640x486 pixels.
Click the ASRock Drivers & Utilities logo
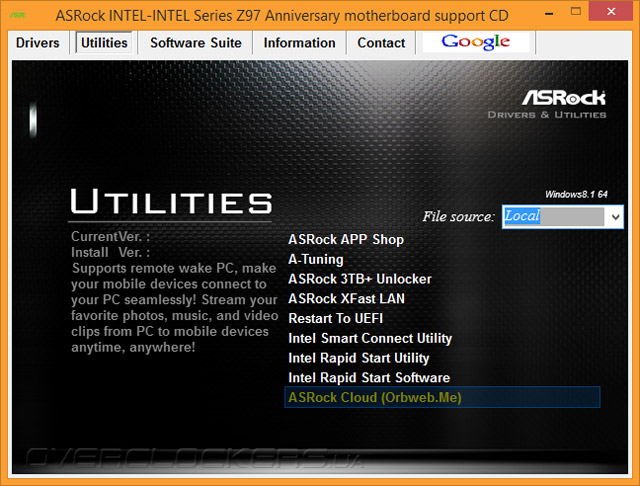pos(547,104)
